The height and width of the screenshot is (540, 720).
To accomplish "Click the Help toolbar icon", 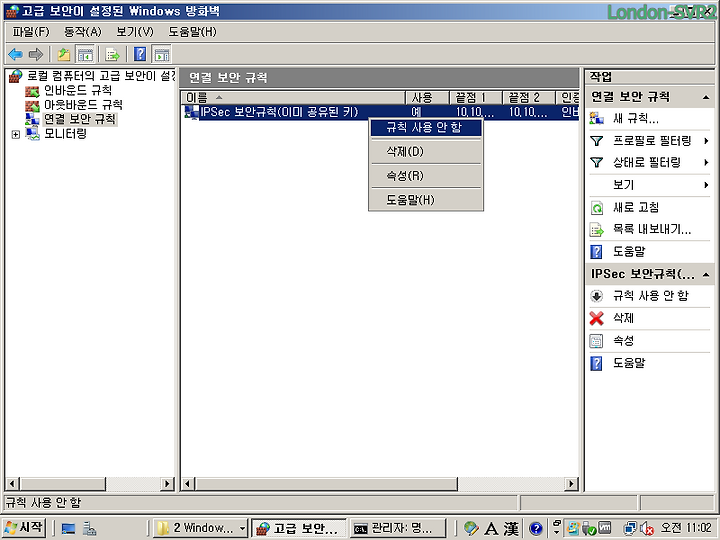I will coord(140,55).
